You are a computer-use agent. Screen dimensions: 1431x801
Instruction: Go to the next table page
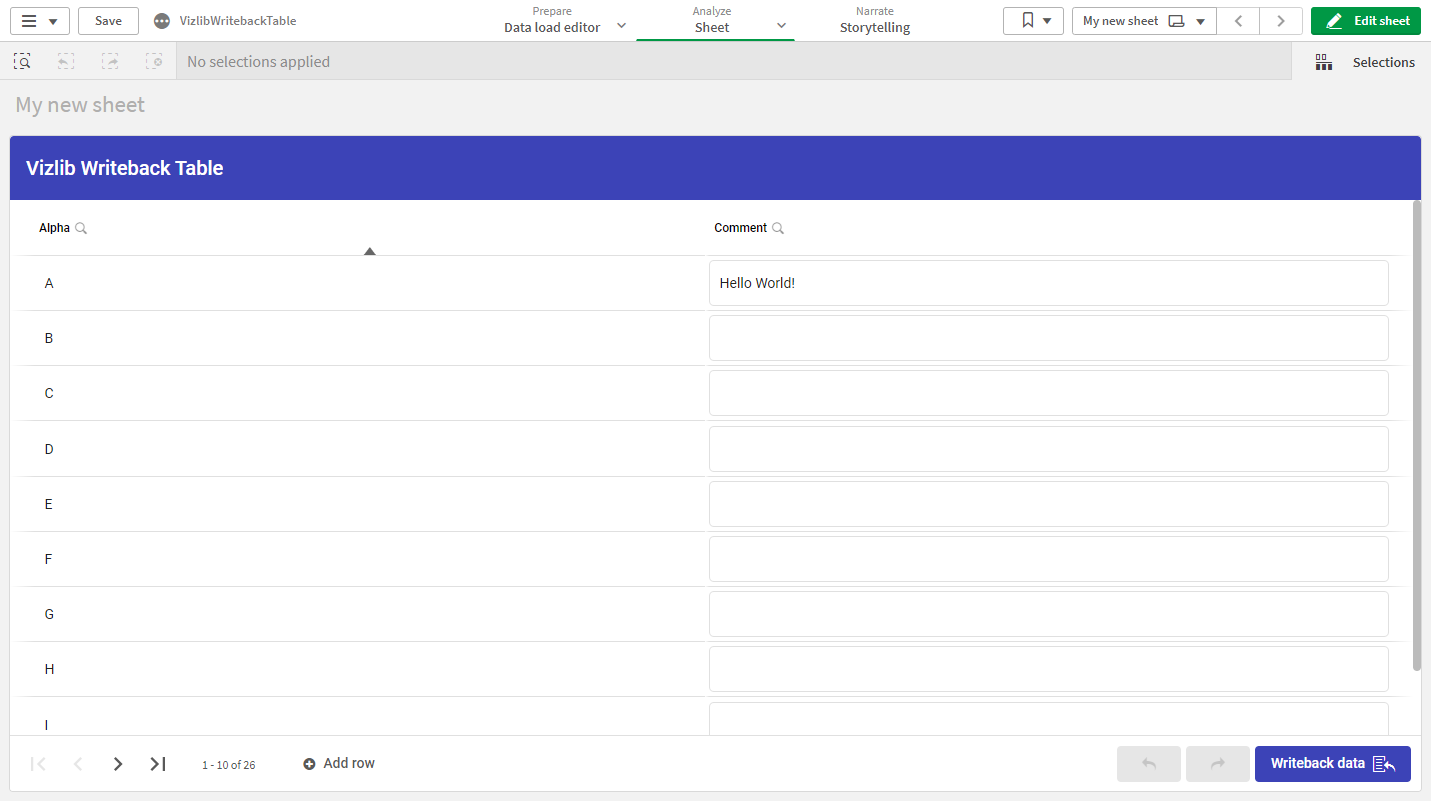pyautogui.click(x=118, y=764)
